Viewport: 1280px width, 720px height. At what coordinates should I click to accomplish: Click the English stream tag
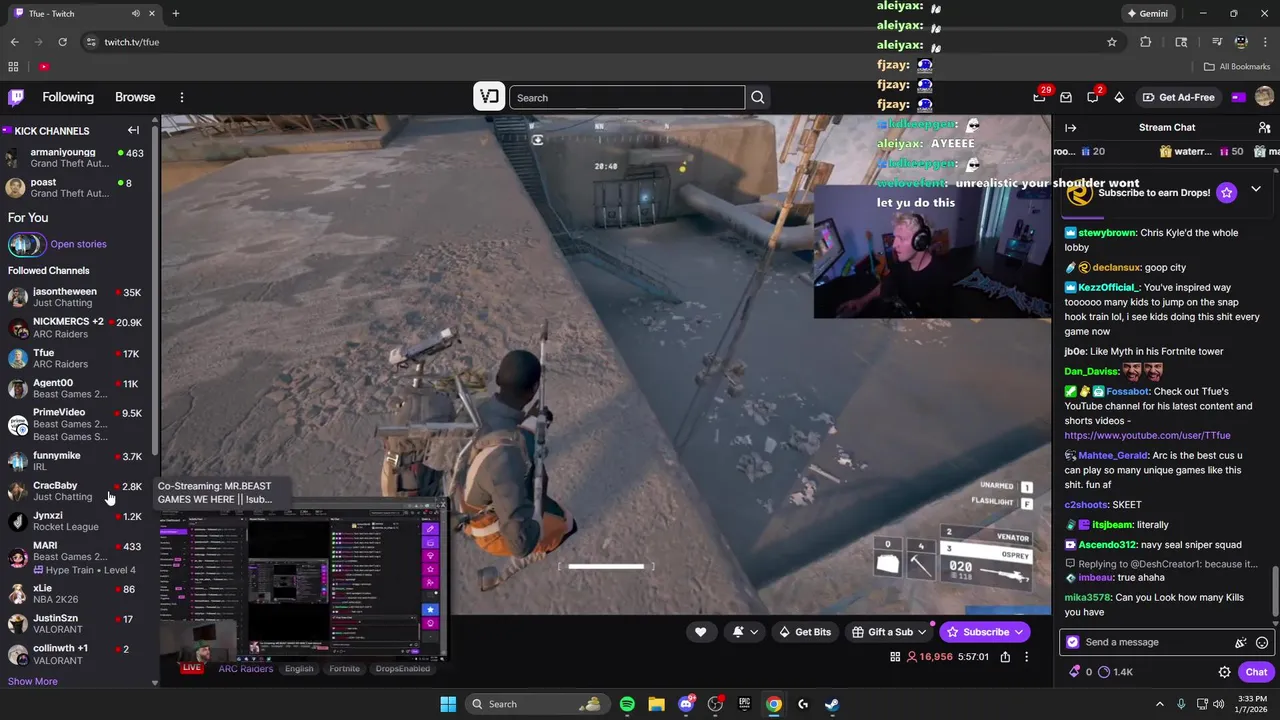pos(299,669)
